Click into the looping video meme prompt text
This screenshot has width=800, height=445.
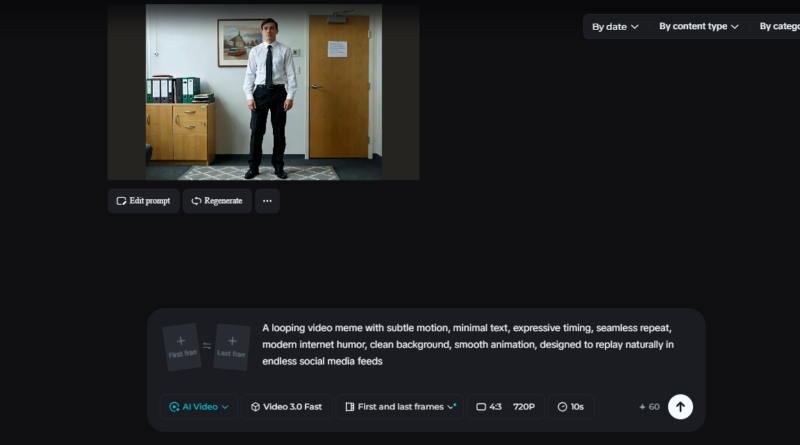[x=468, y=344]
